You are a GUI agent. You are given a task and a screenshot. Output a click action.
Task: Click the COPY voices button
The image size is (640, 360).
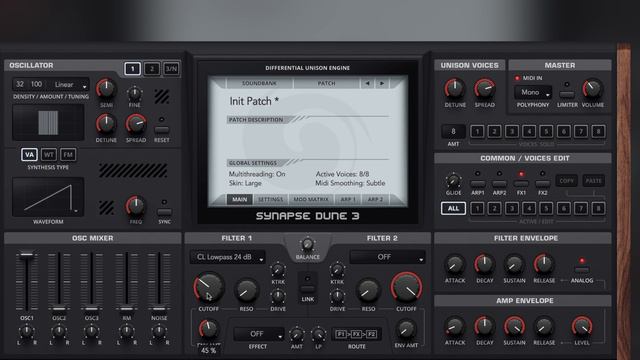pyautogui.click(x=567, y=180)
